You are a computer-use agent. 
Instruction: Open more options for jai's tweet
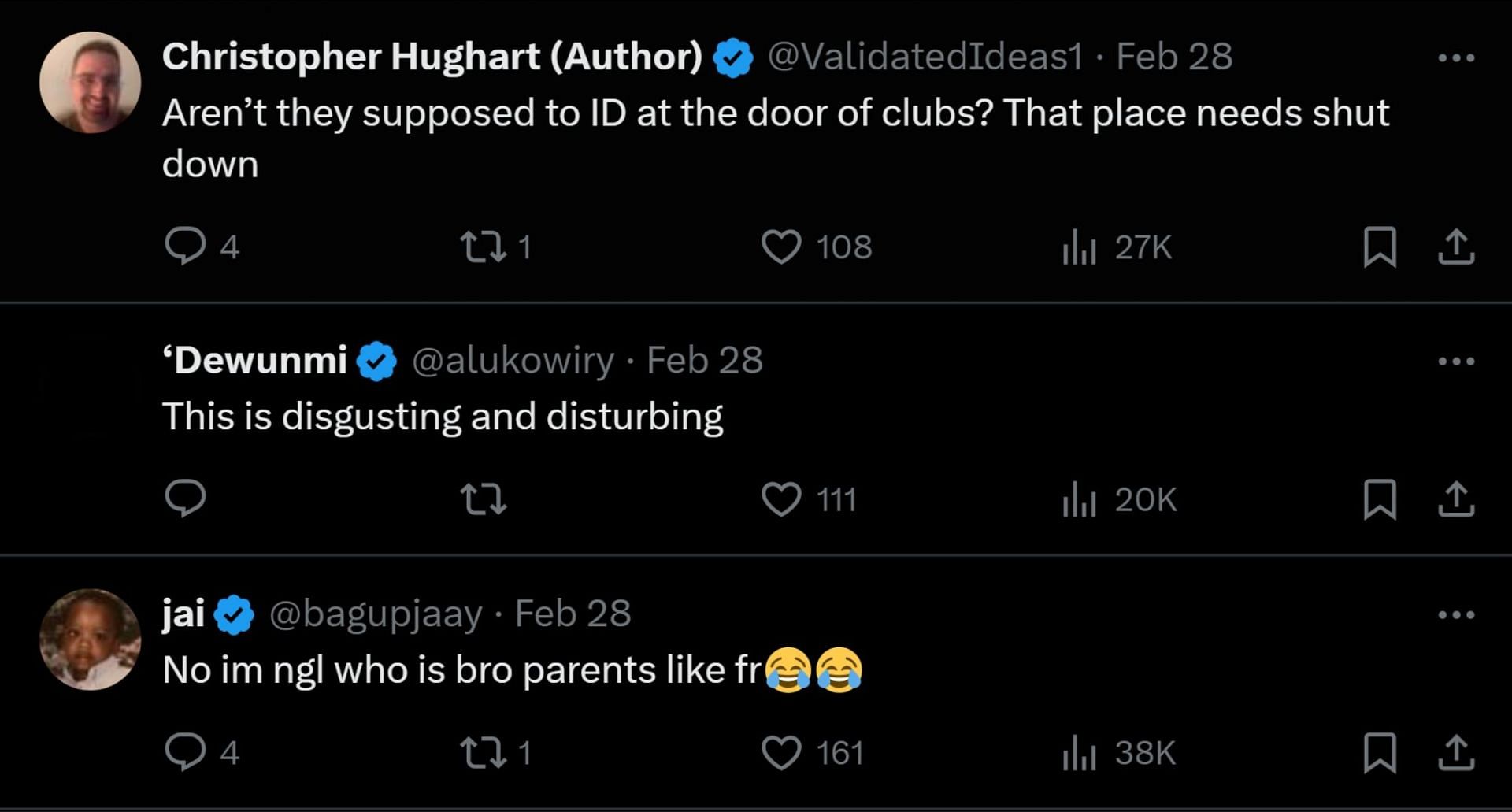(1456, 614)
